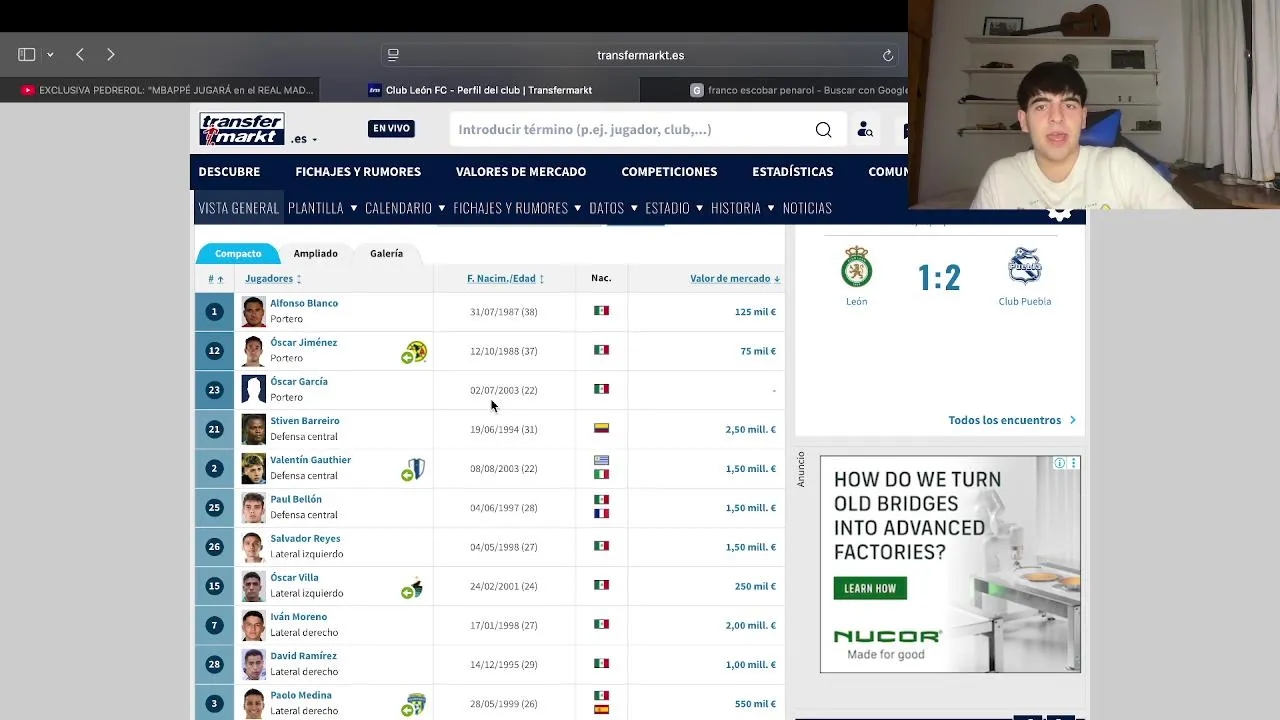Click the 1:2 match result score
The width and height of the screenshot is (1280, 720).
939,277
